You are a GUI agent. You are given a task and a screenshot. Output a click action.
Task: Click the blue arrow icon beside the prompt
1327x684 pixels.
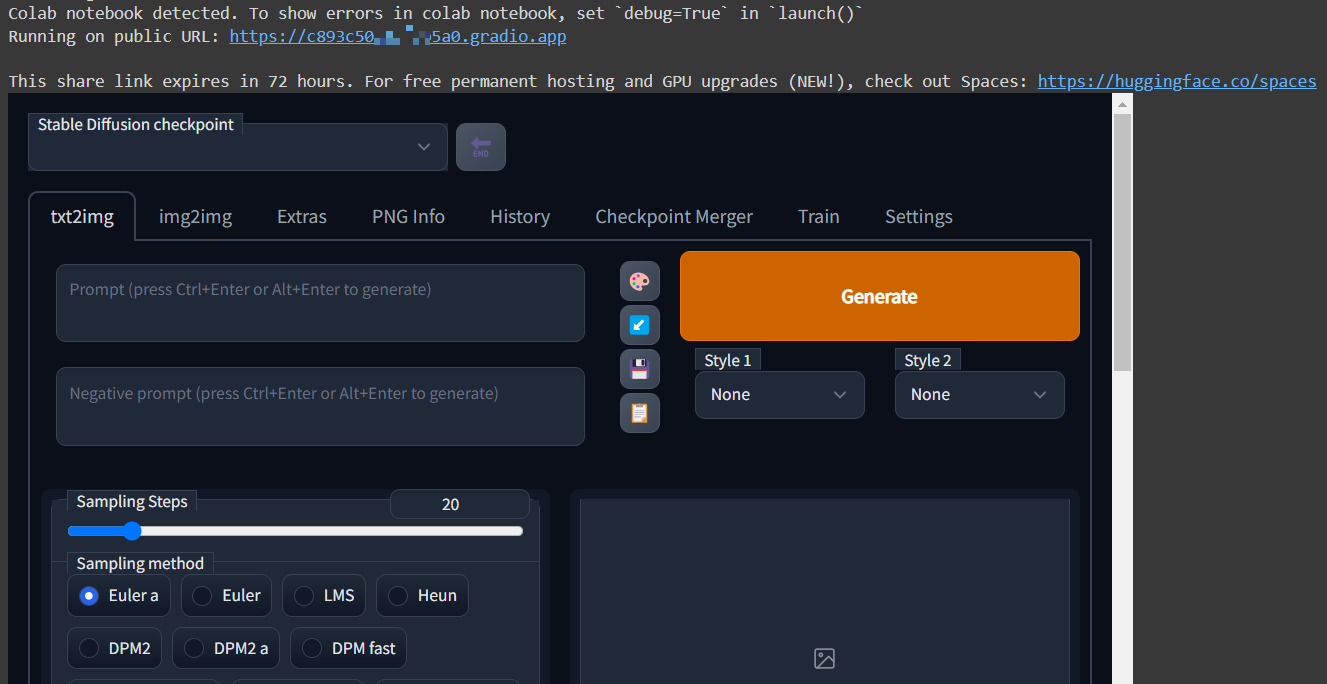tap(639, 325)
